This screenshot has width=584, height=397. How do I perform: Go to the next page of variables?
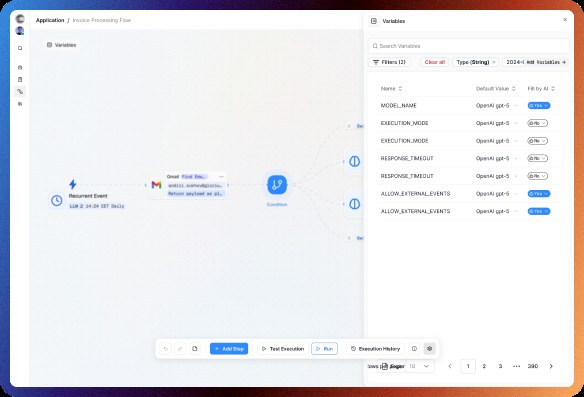tap(551, 366)
